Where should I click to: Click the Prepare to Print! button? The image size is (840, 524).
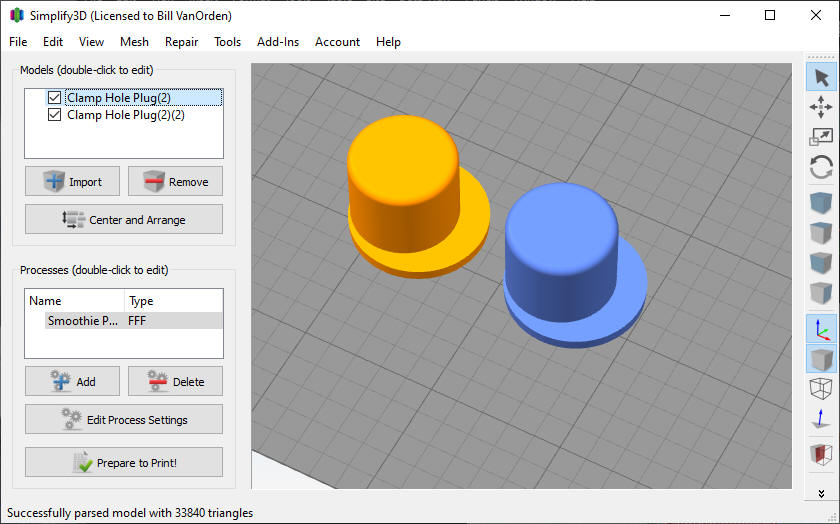124,463
